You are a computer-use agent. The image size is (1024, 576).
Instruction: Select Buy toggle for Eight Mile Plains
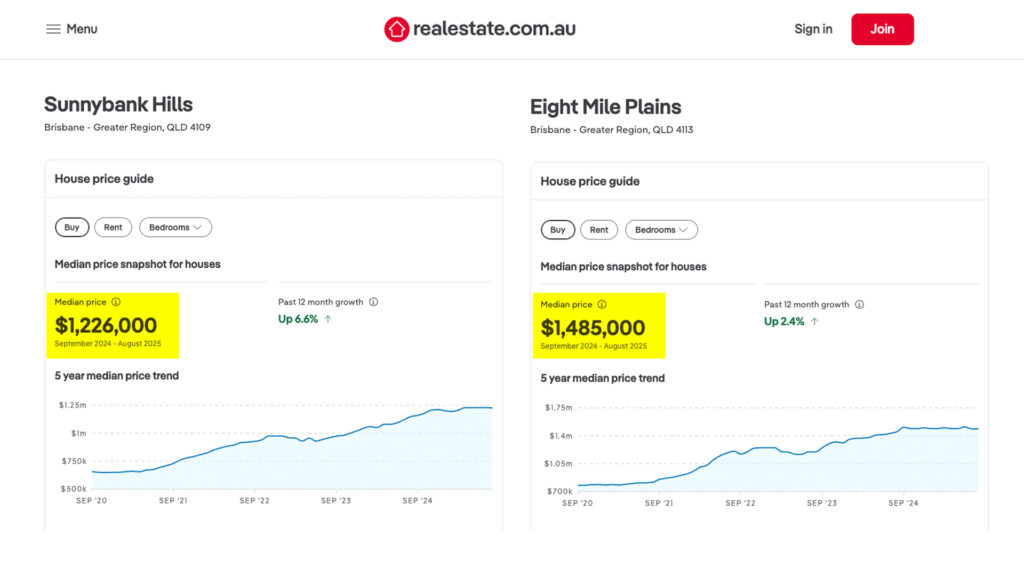coord(558,230)
